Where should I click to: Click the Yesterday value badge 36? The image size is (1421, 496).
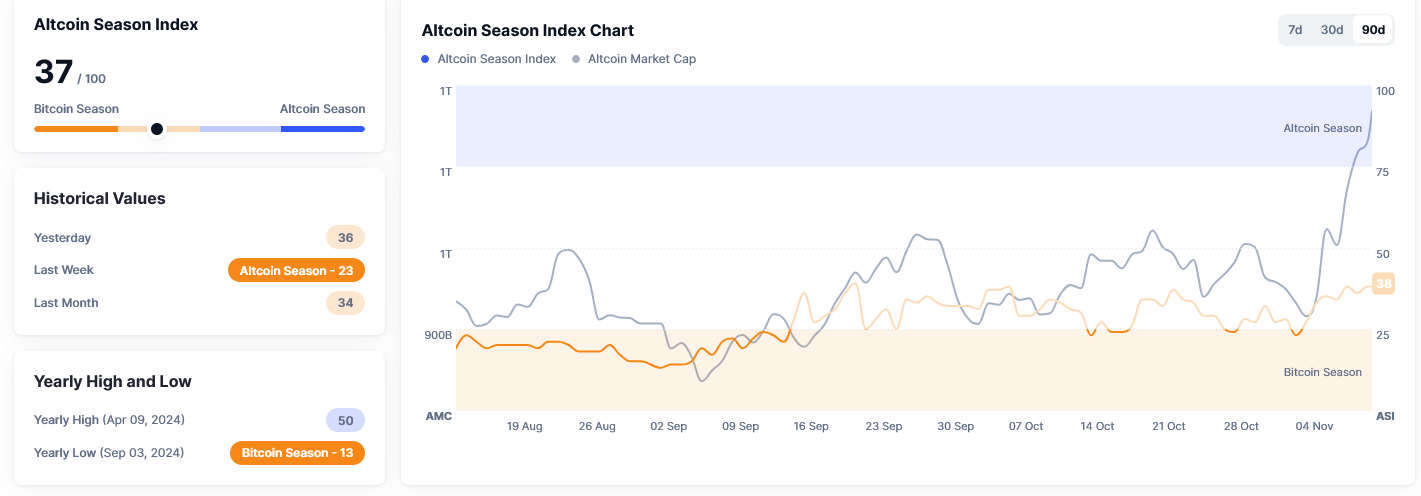(x=346, y=238)
